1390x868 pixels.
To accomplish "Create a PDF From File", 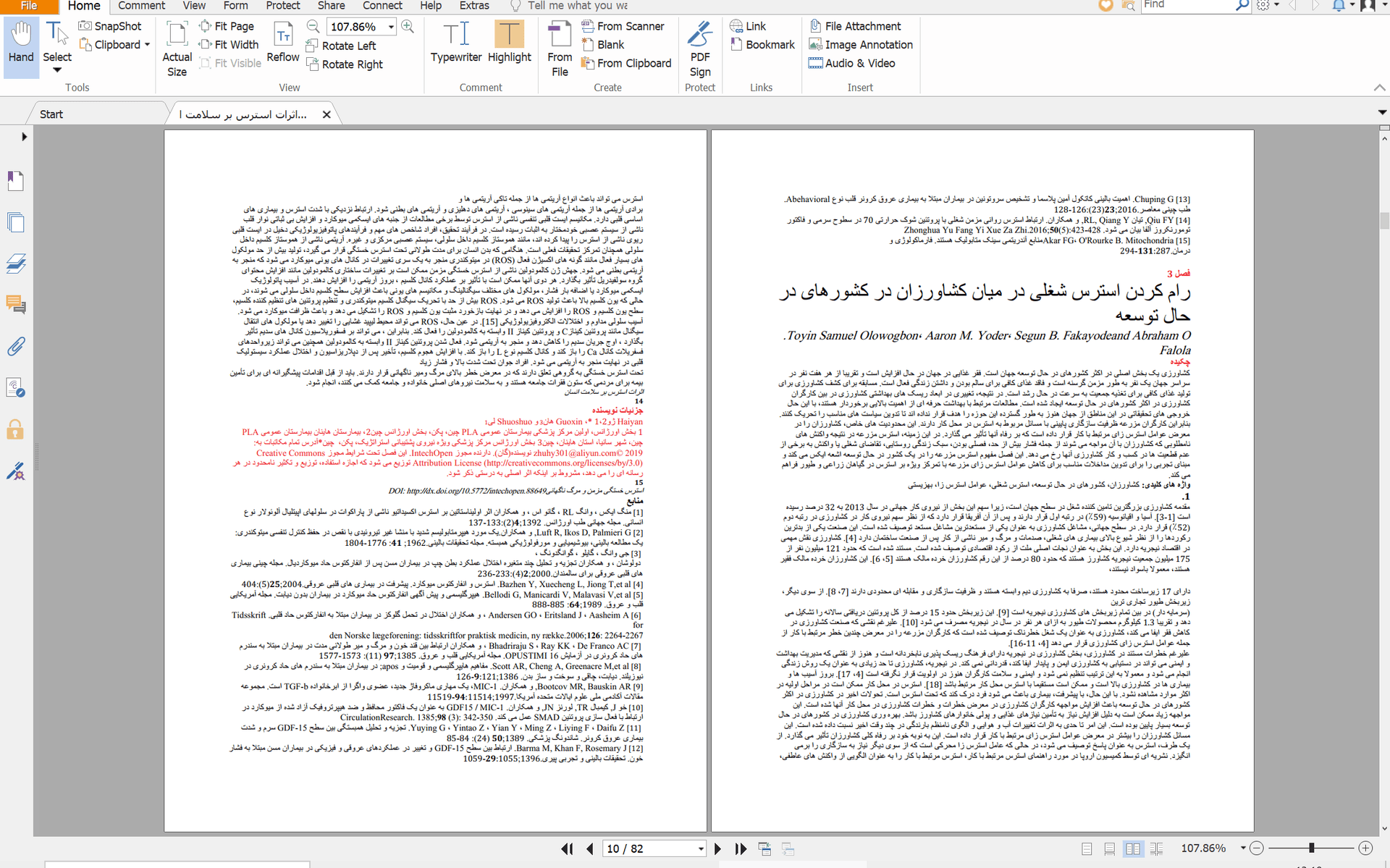I will click(560, 49).
